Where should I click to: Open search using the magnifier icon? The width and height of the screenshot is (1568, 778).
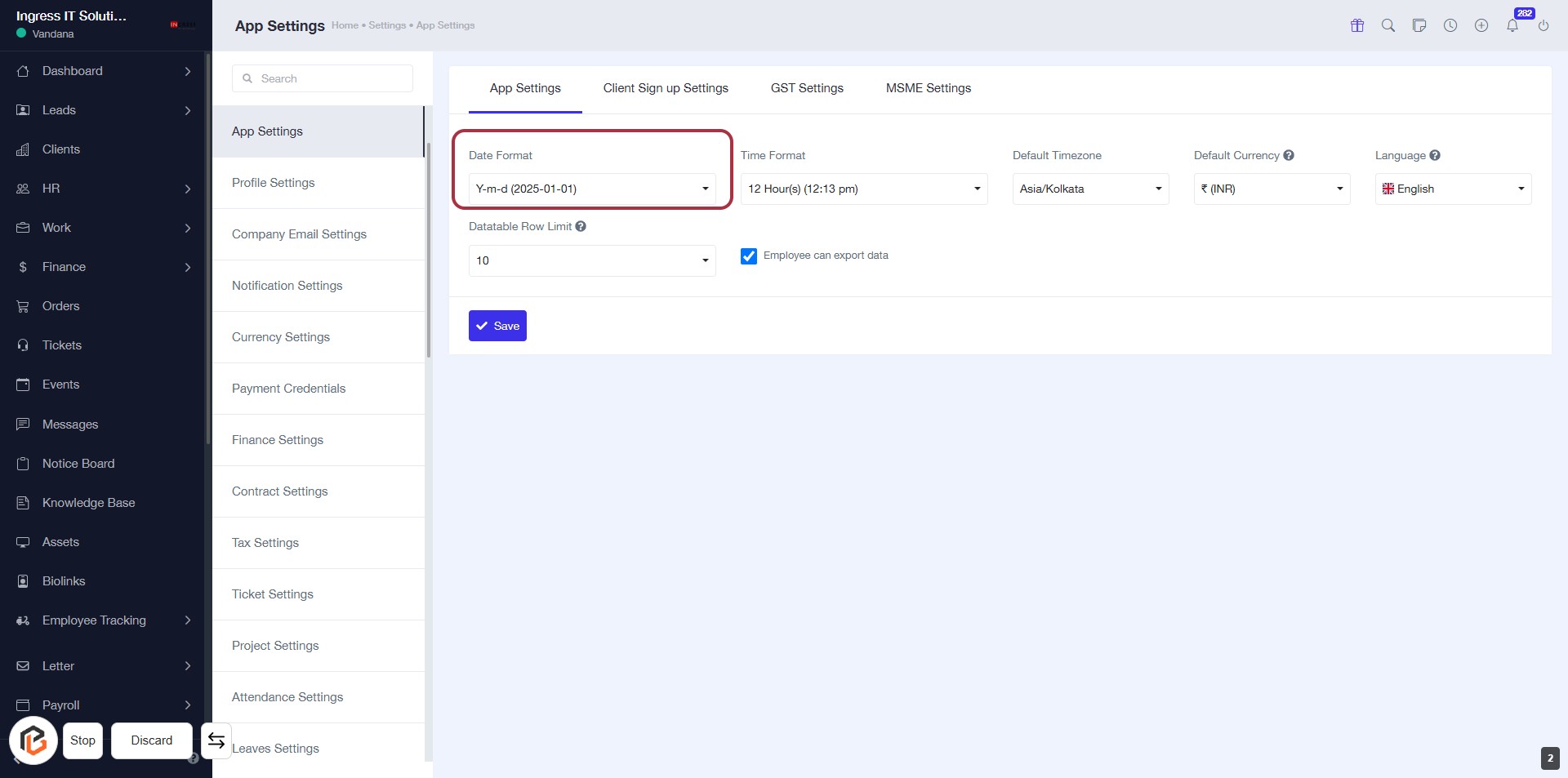click(1388, 25)
